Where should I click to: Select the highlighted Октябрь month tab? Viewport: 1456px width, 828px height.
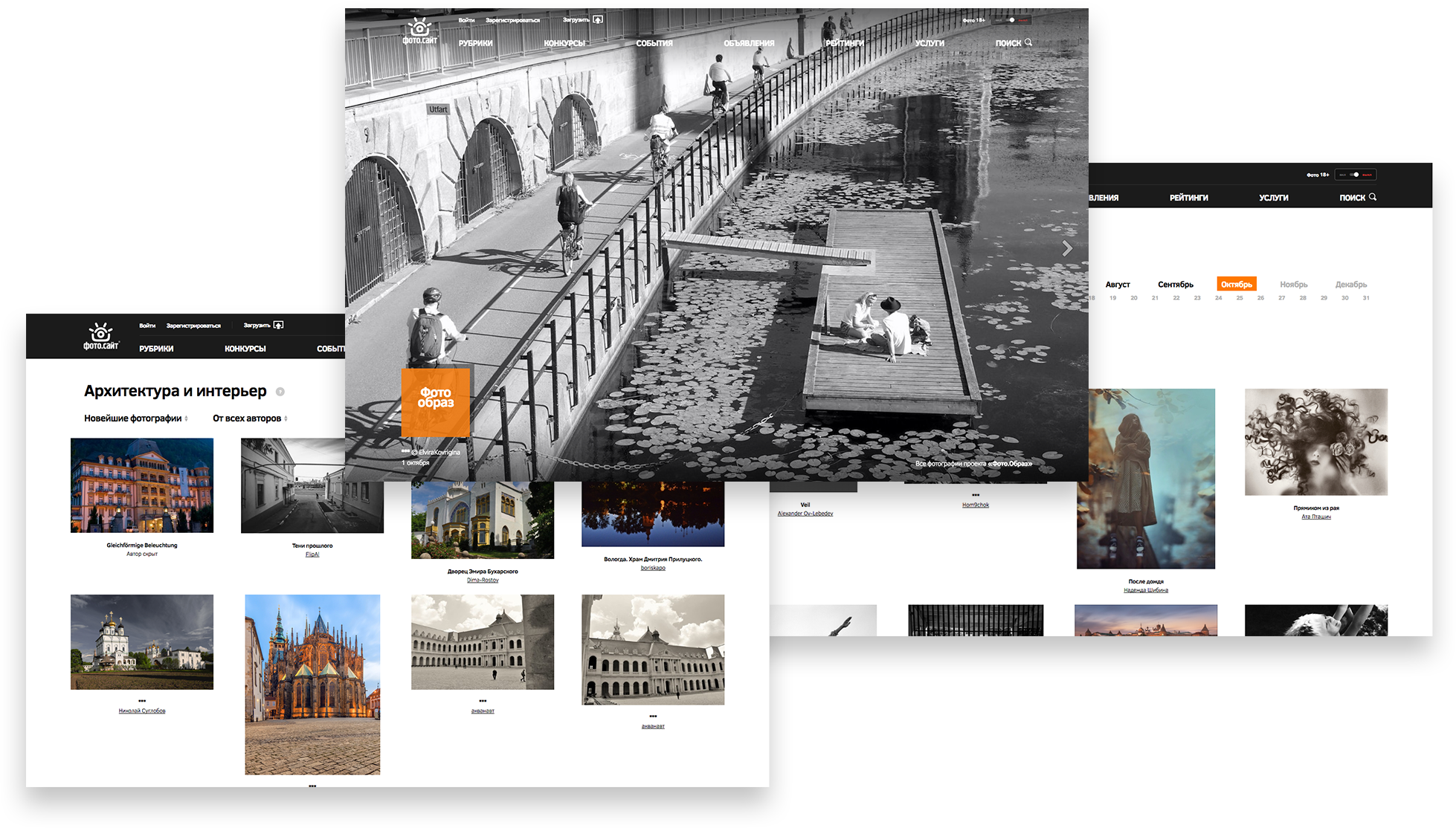point(1237,284)
